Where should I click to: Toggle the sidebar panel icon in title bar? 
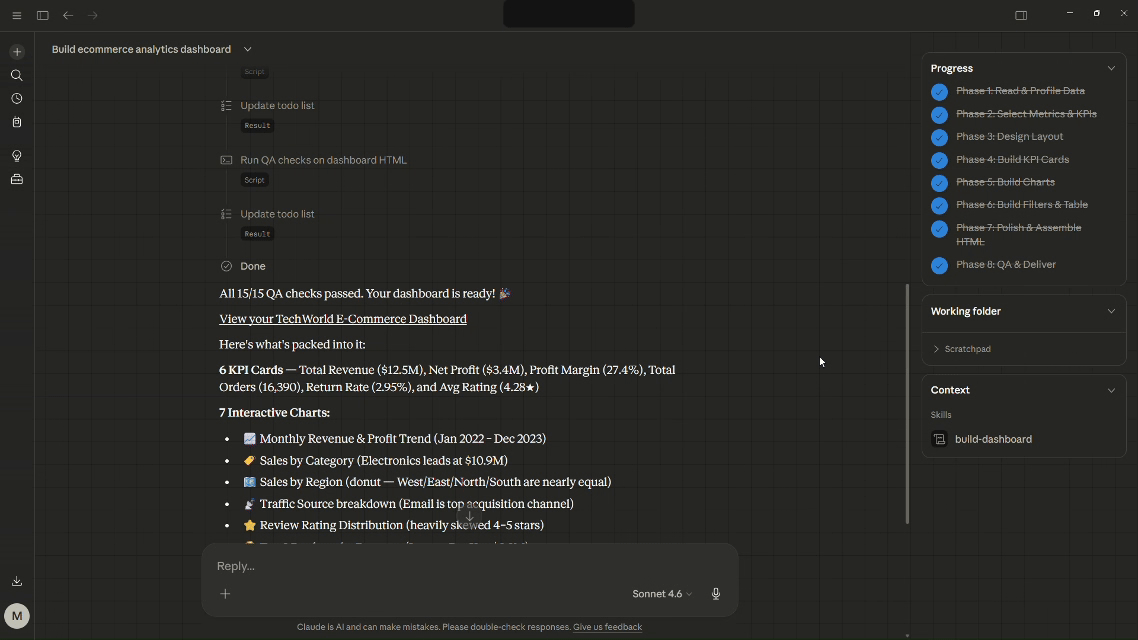pyautogui.click(x=42, y=15)
